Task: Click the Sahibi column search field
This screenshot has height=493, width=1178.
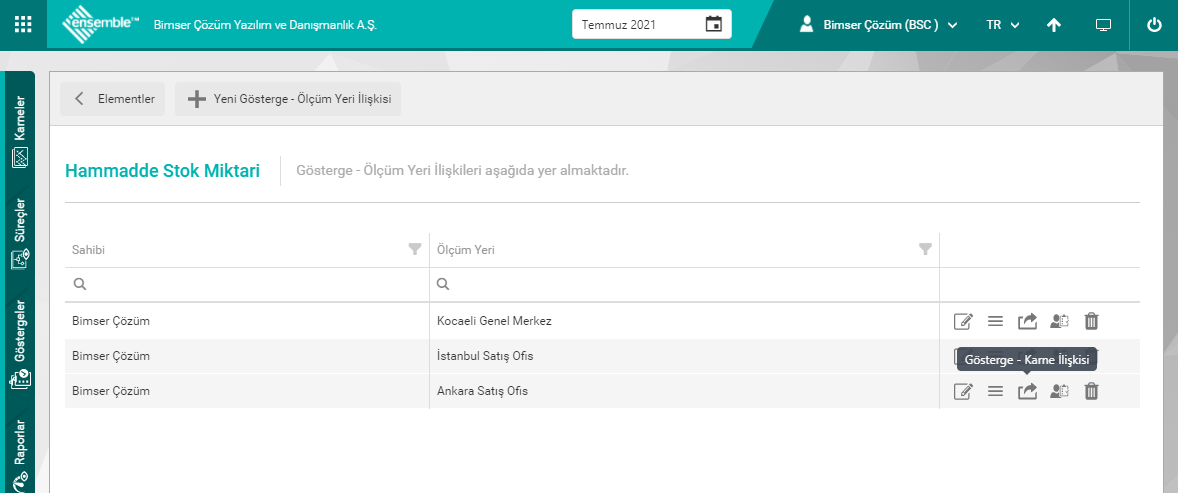Action: coord(250,284)
